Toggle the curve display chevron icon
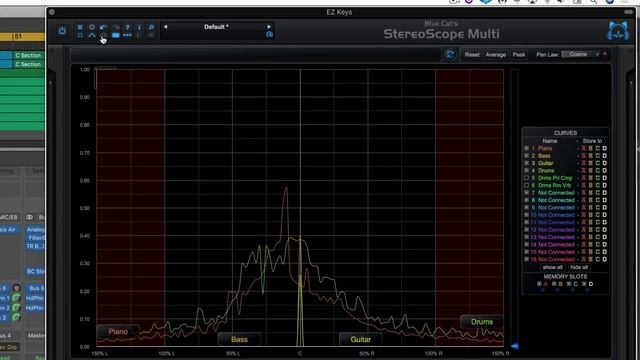Image resolution: width=640 pixels, height=360 pixels. pos(92,36)
